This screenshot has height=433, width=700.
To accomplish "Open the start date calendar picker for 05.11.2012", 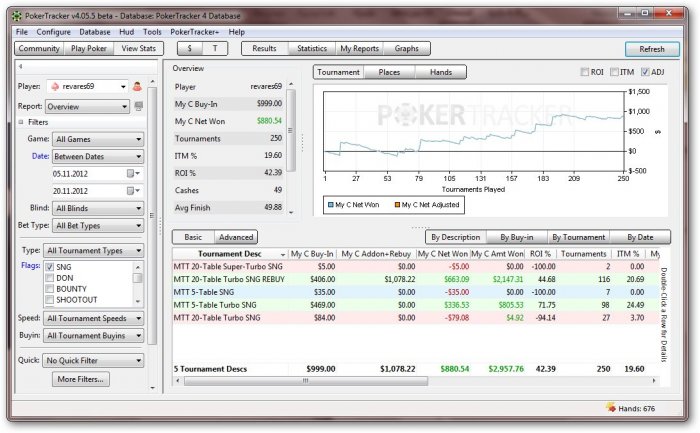I will 133,173.
